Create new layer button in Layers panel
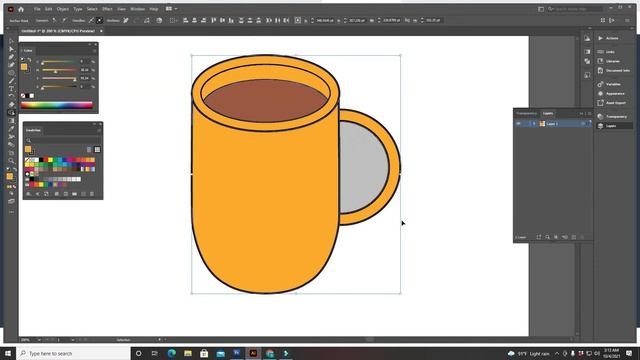Image resolution: width=640 pixels, height=360 pixels. 573,237
